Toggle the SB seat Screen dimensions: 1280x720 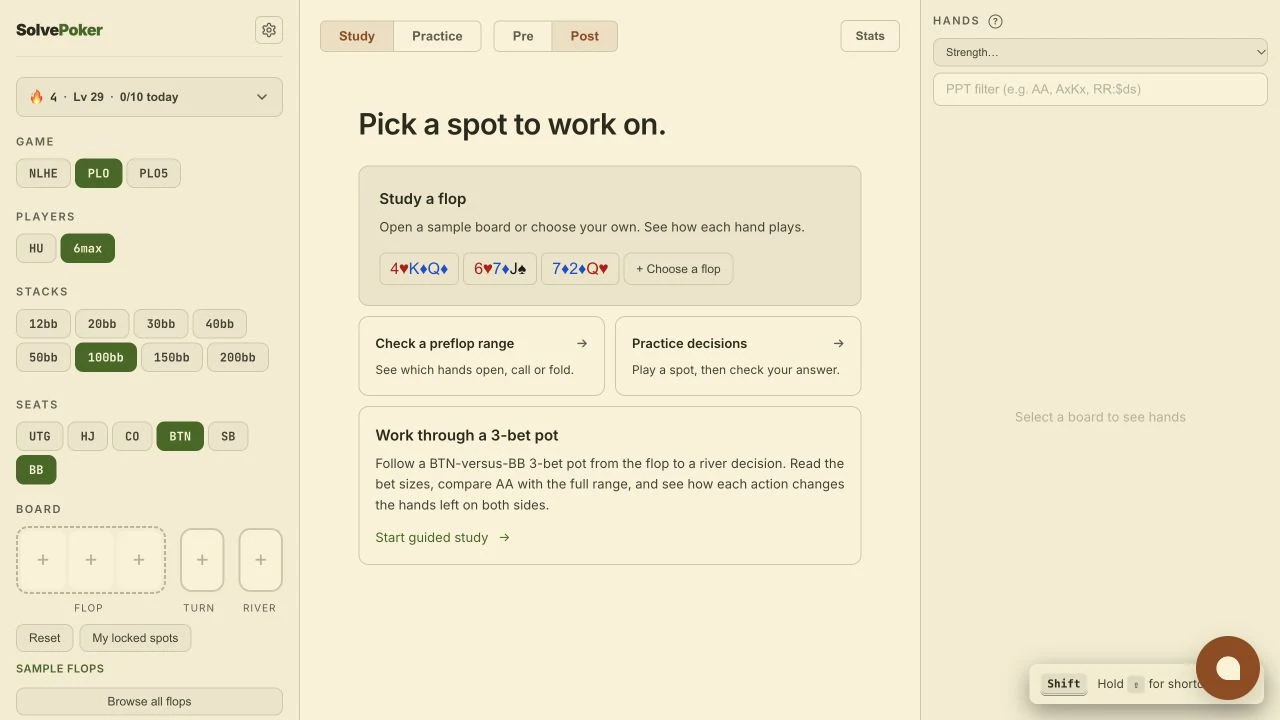coord(228,437)
